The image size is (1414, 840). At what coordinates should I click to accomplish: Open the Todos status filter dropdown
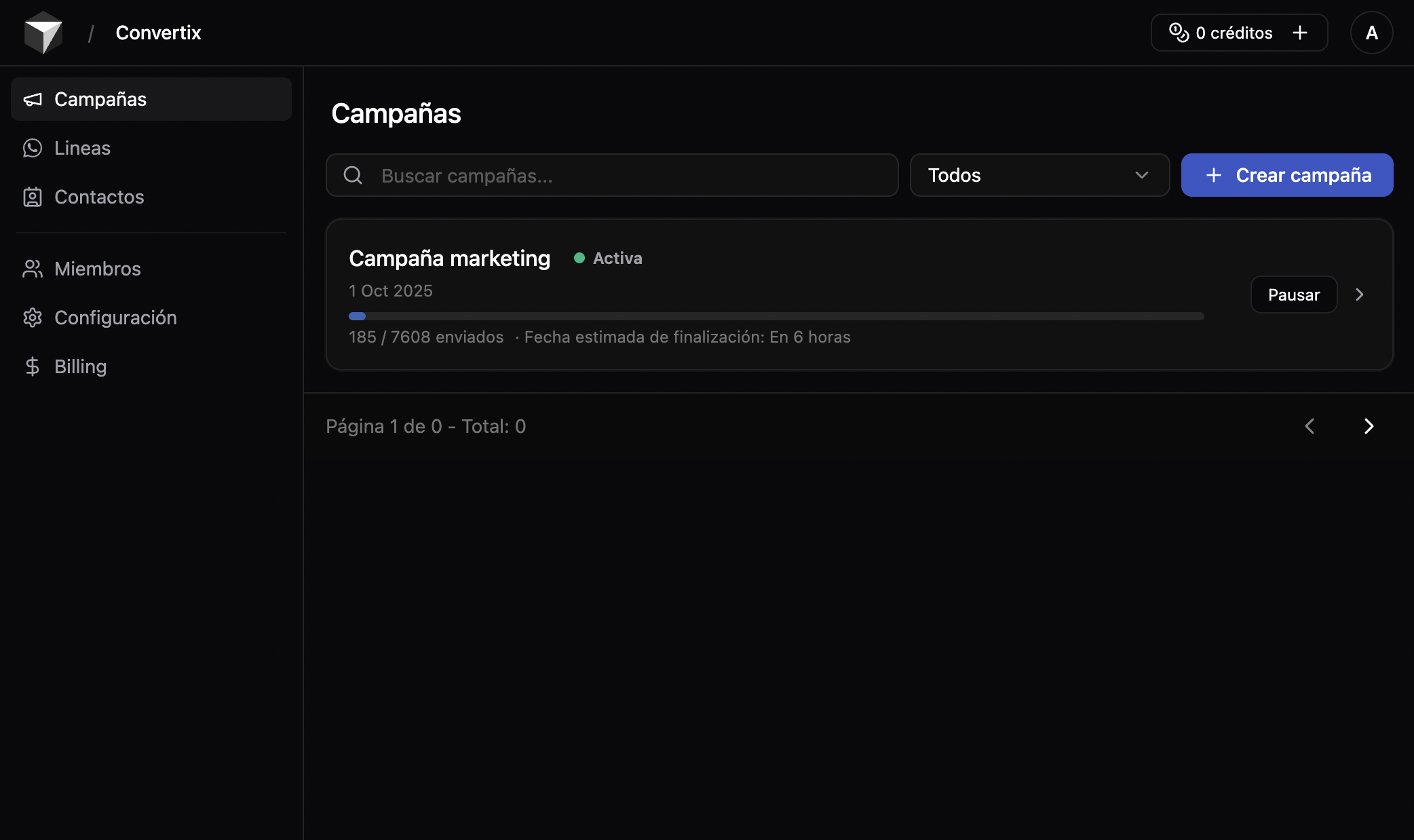(x=1039, y=175)
